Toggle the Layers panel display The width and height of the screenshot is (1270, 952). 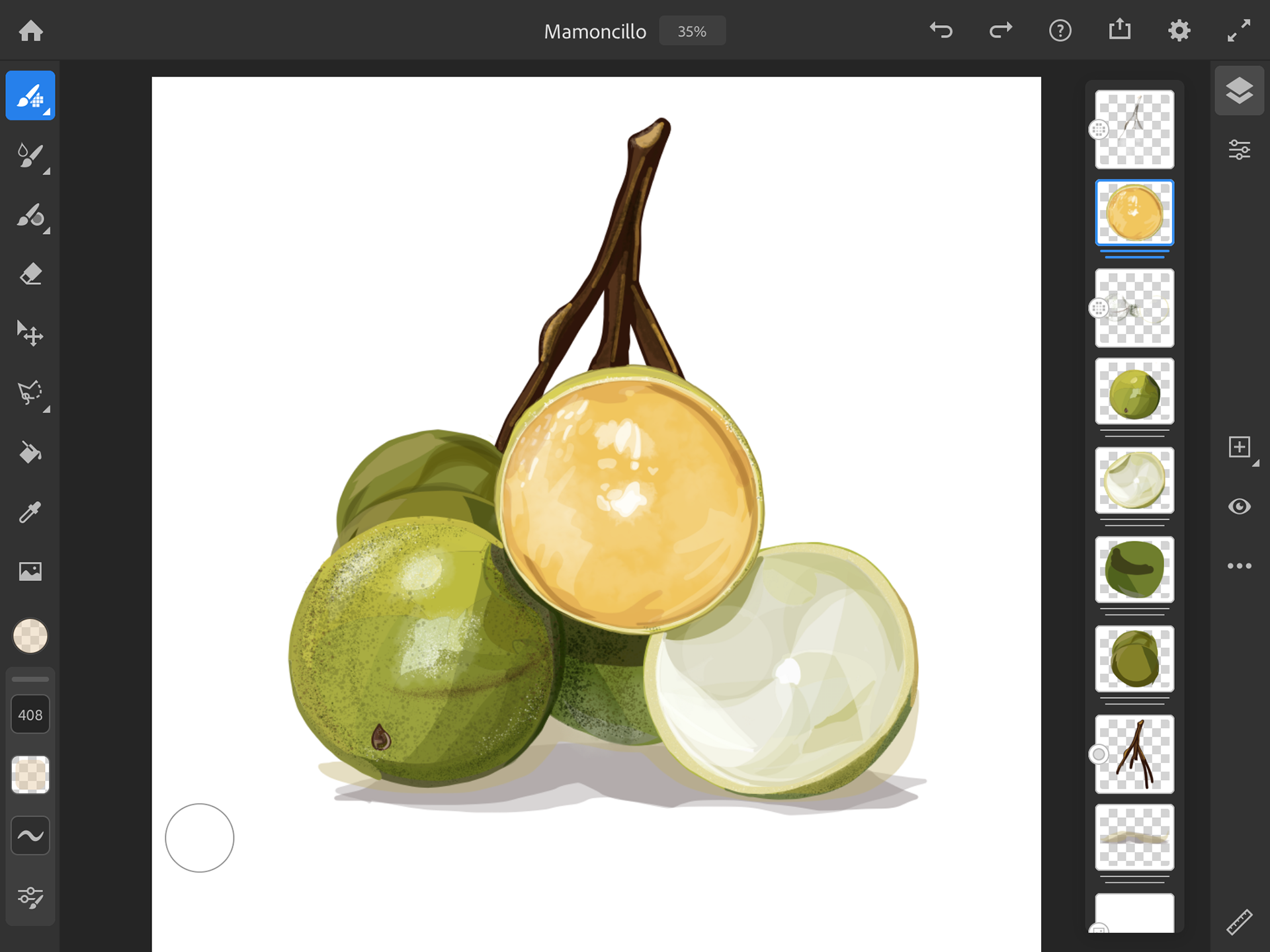point(1239,91)
